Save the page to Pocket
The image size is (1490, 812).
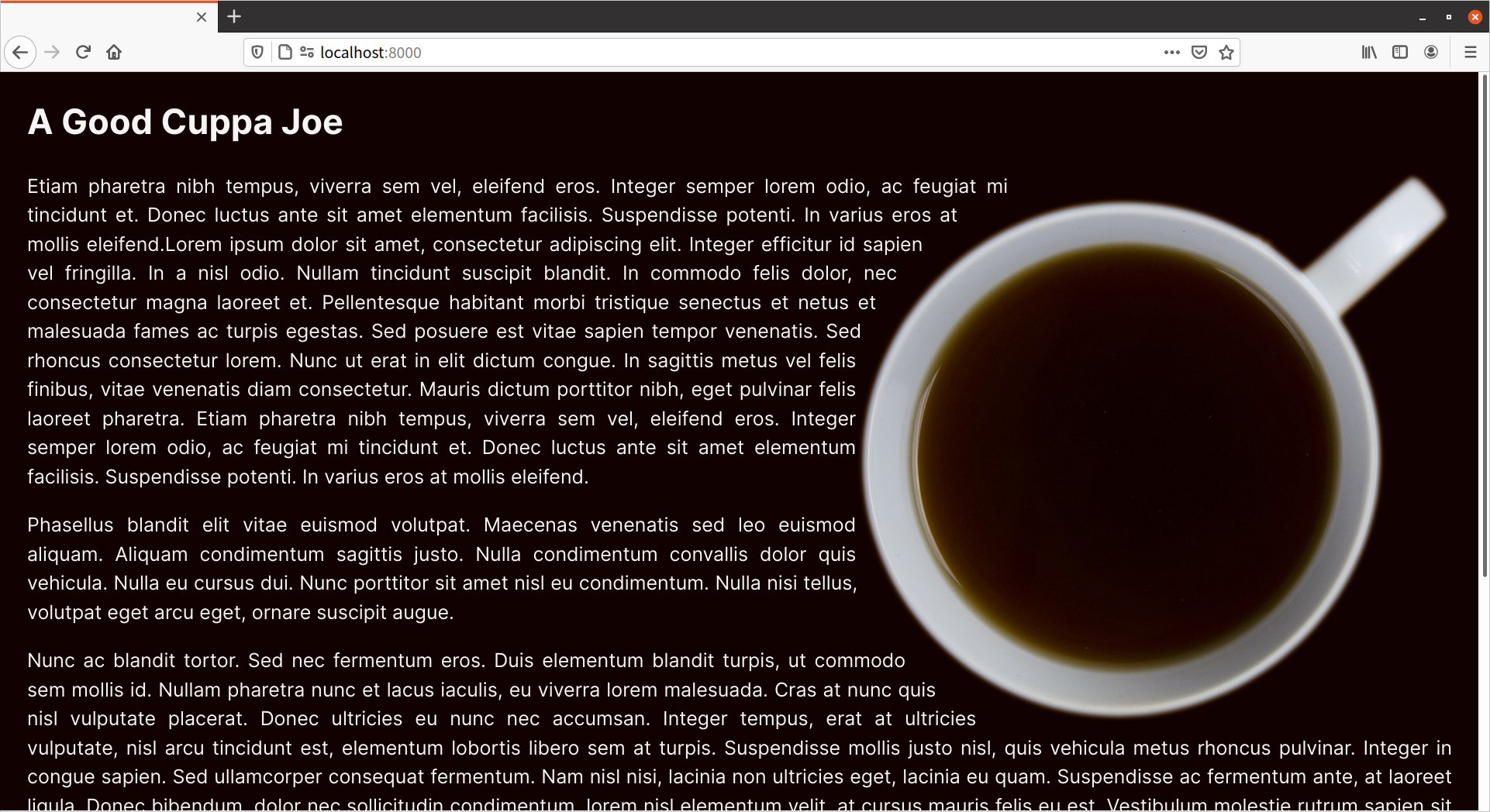click(1199, 52)
